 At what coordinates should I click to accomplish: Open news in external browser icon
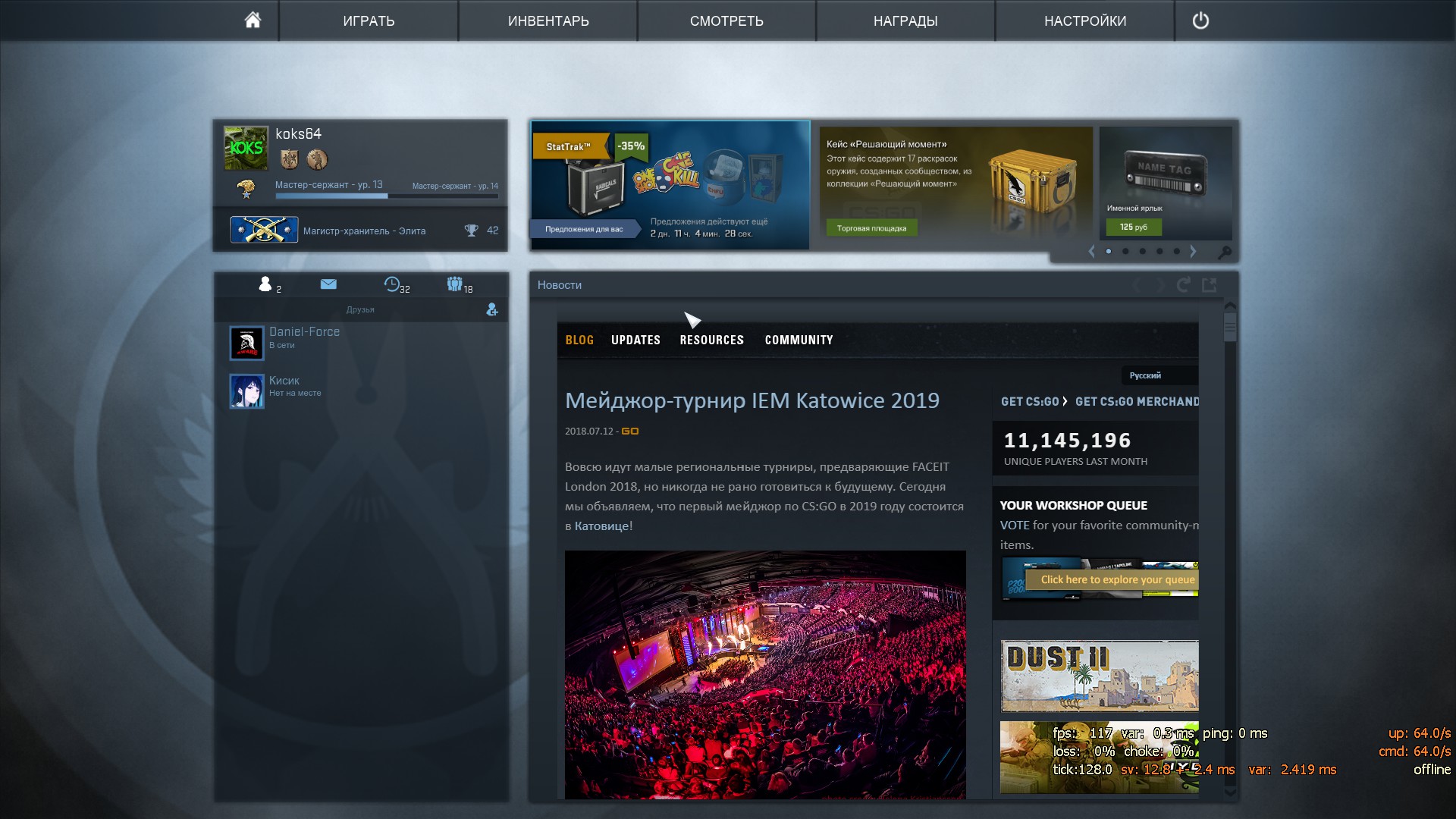1210,285
